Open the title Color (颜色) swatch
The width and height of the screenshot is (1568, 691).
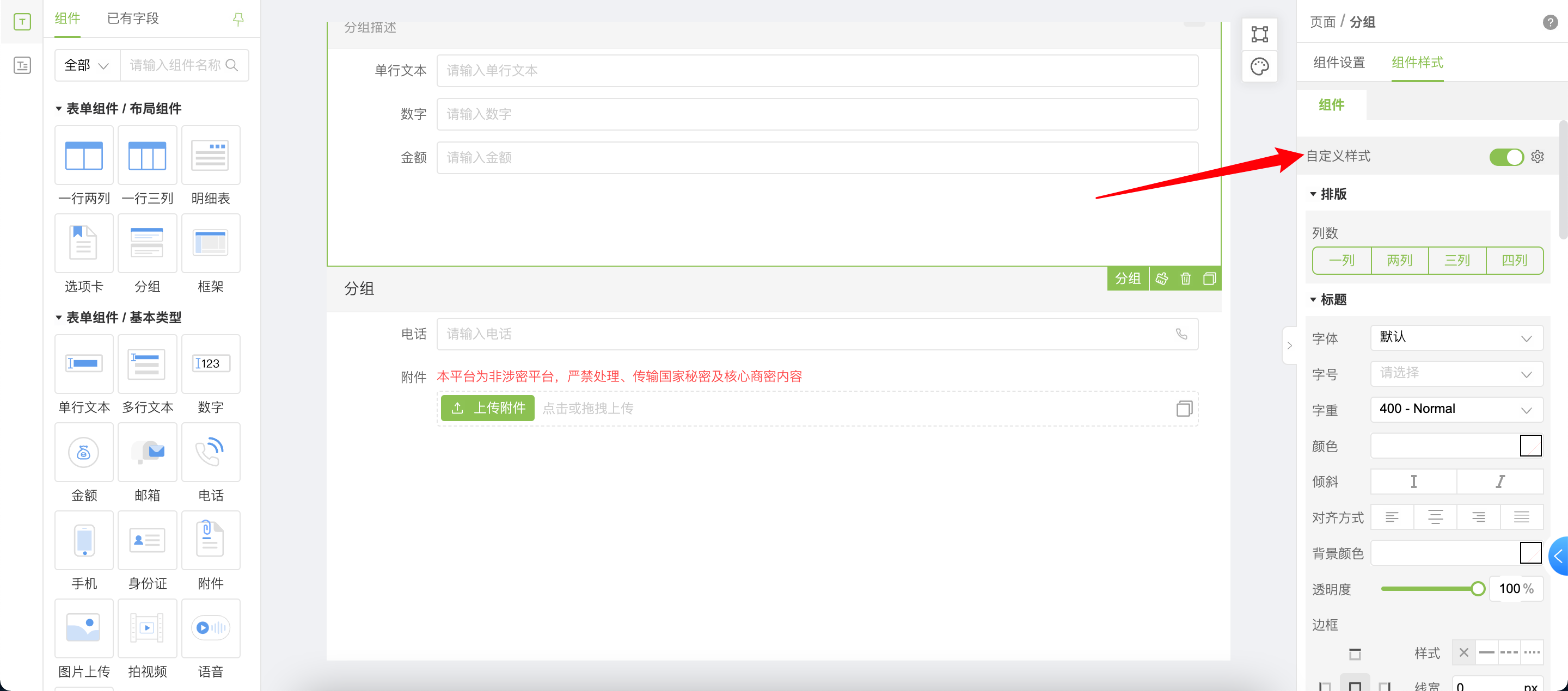[1530, 446]
